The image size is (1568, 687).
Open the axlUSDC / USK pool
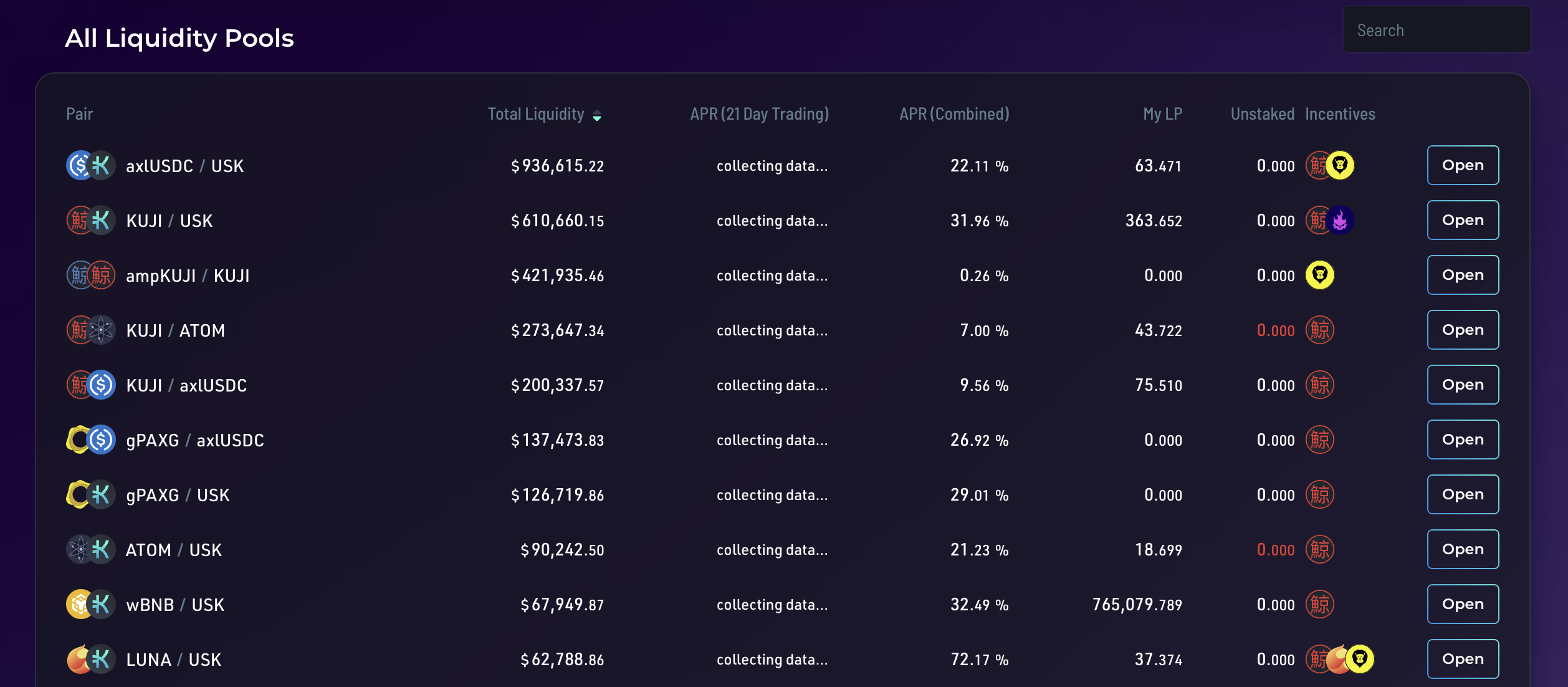coord(1462,165)
